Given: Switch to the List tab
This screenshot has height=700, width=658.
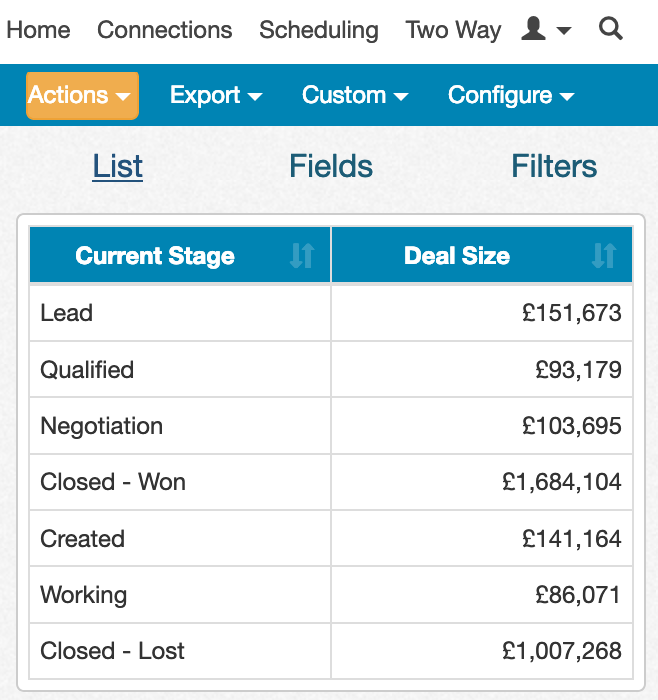Looking at the screenshot, I should 117,166.
